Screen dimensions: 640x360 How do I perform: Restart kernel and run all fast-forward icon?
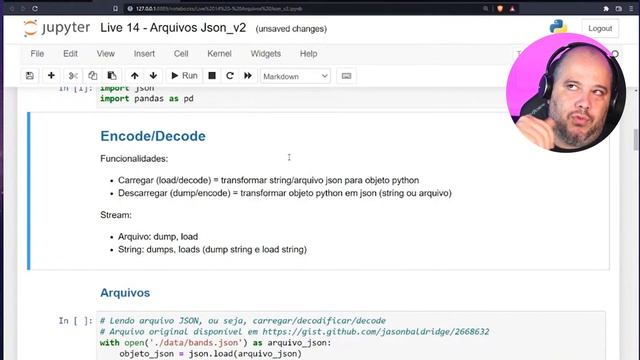click(x=248, y=76)
